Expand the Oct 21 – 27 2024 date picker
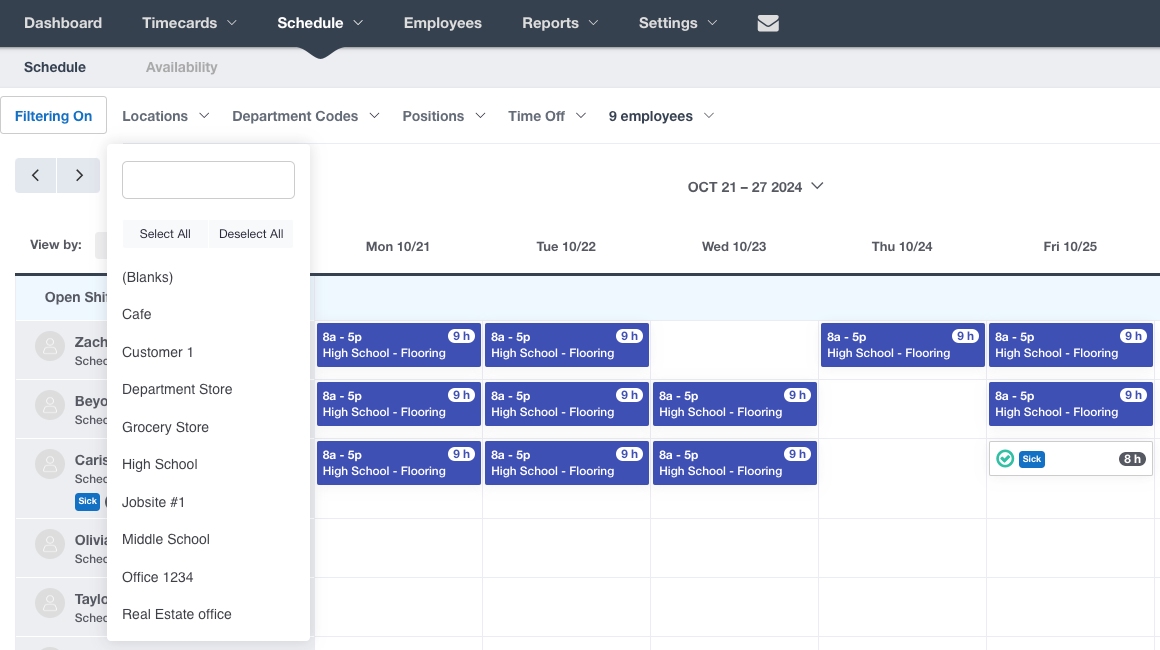Screen dimensions: 1160x650 (x=755, y=187)
